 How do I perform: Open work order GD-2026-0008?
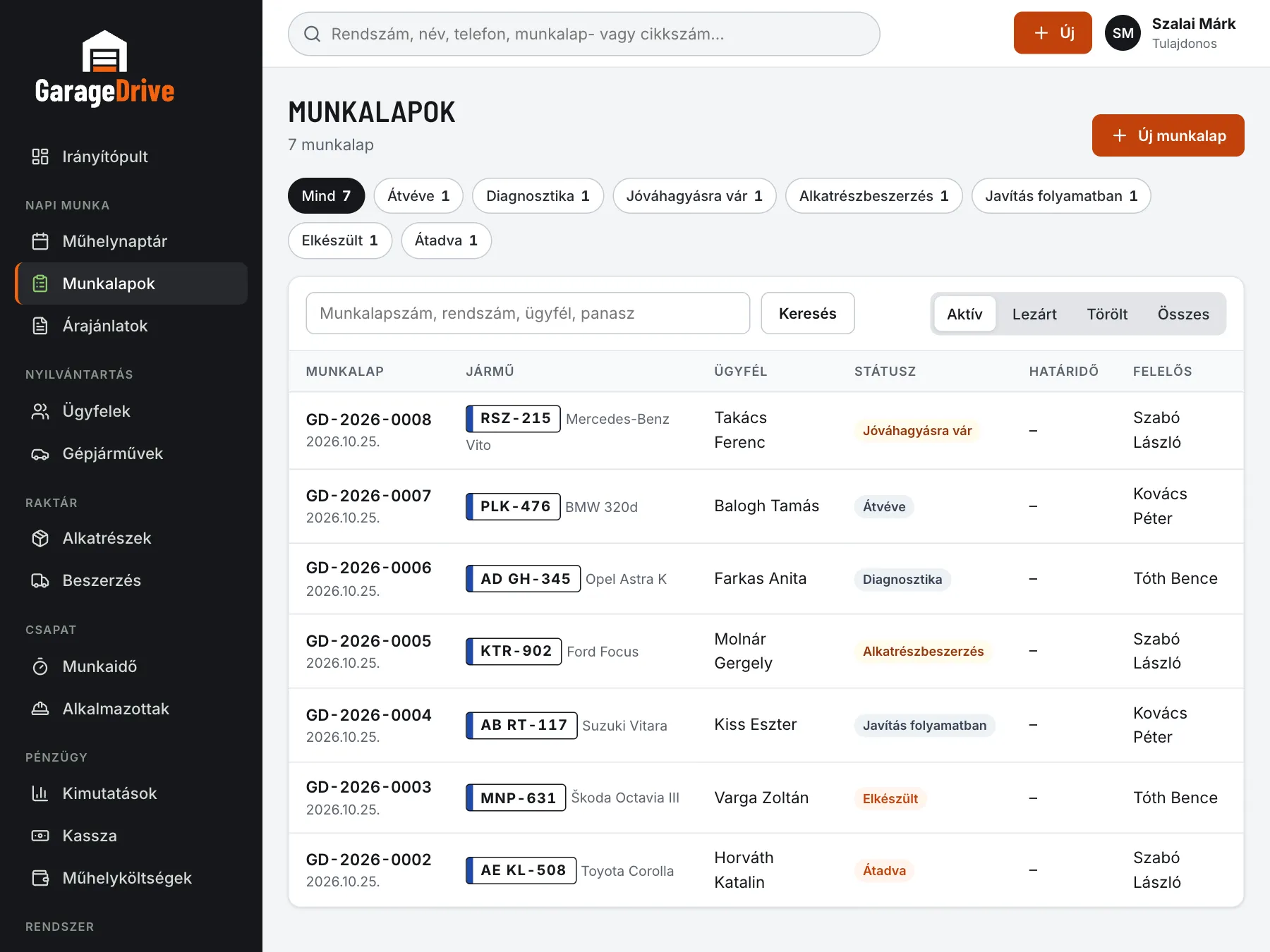pos(368,420)
